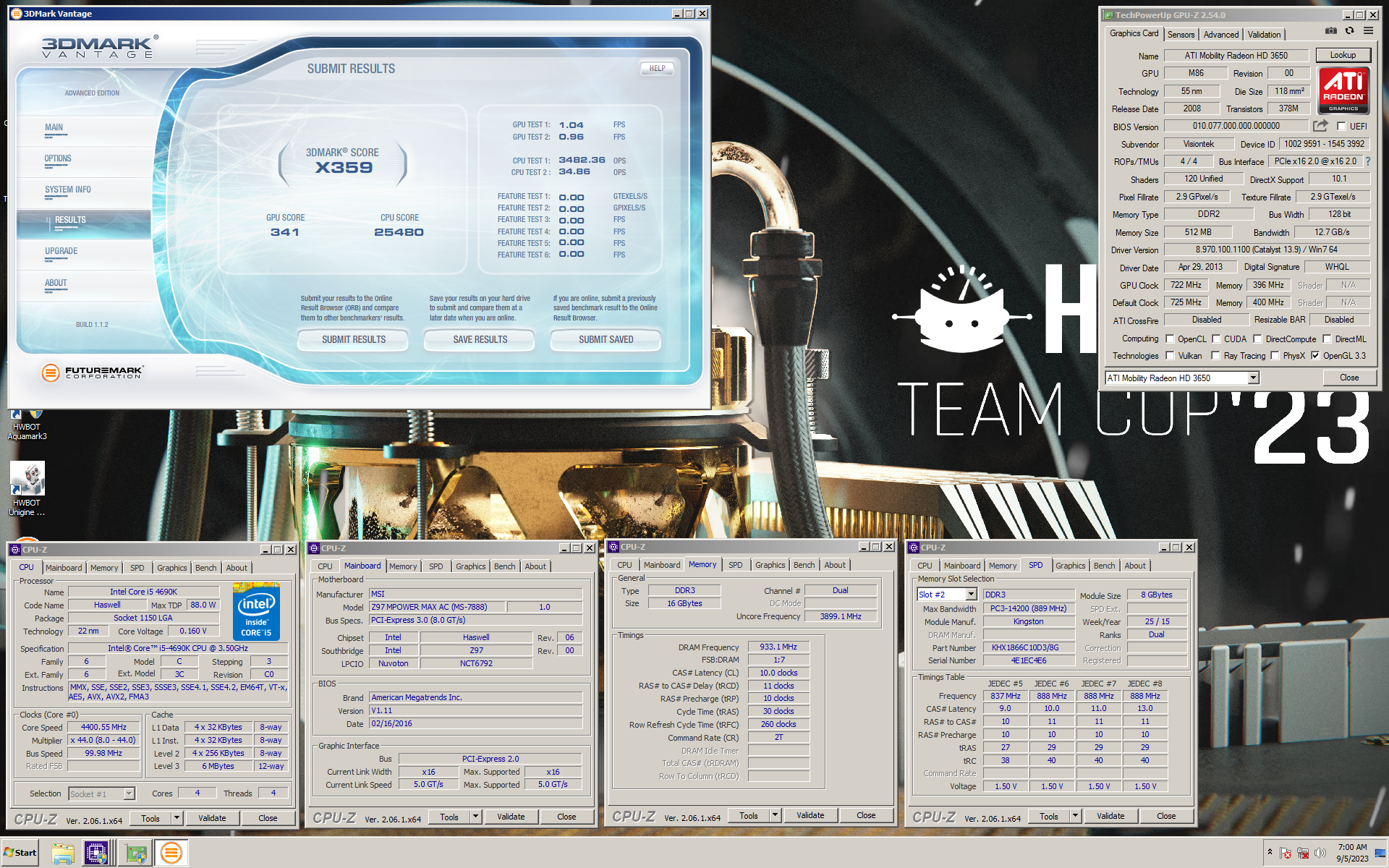1389x868 pixels.
Task: Click the Lookup button in GPU-Z
Action: tap(1343, 55)
